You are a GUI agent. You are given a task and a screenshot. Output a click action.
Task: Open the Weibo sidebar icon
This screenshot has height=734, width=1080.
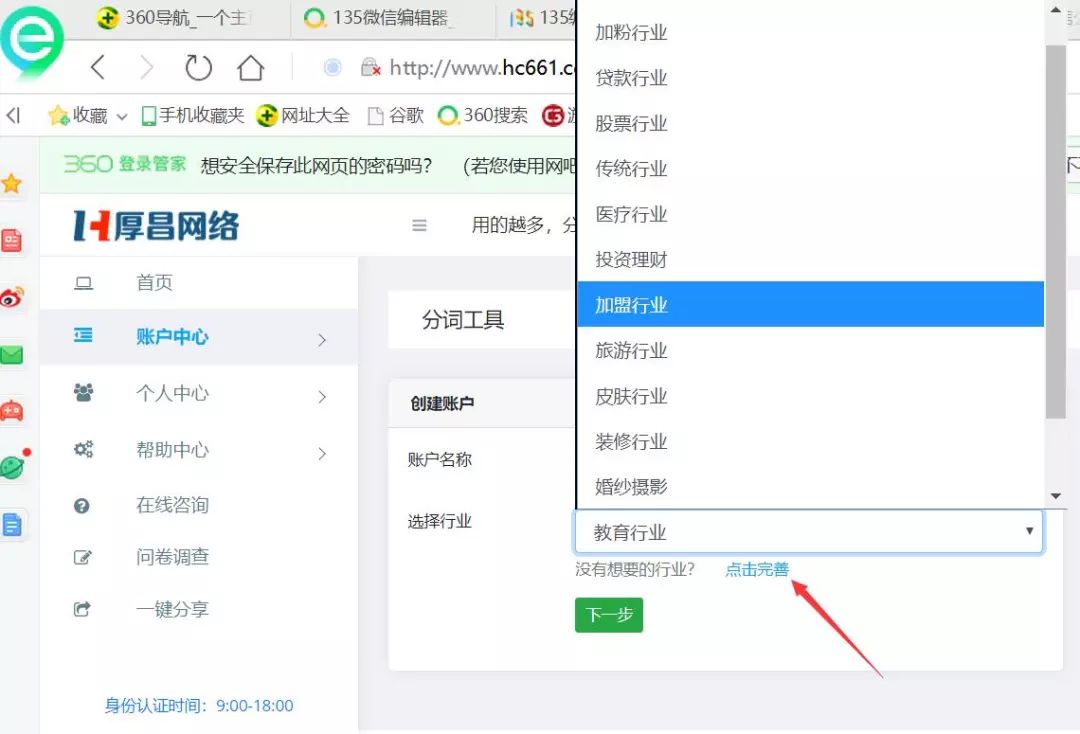pyautogui.click(x=12, y=297)
